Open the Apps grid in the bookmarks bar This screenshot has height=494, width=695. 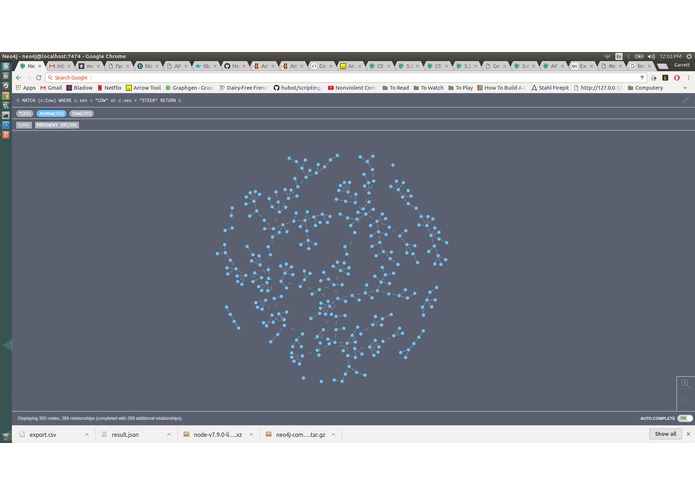[x=26, y=88]
